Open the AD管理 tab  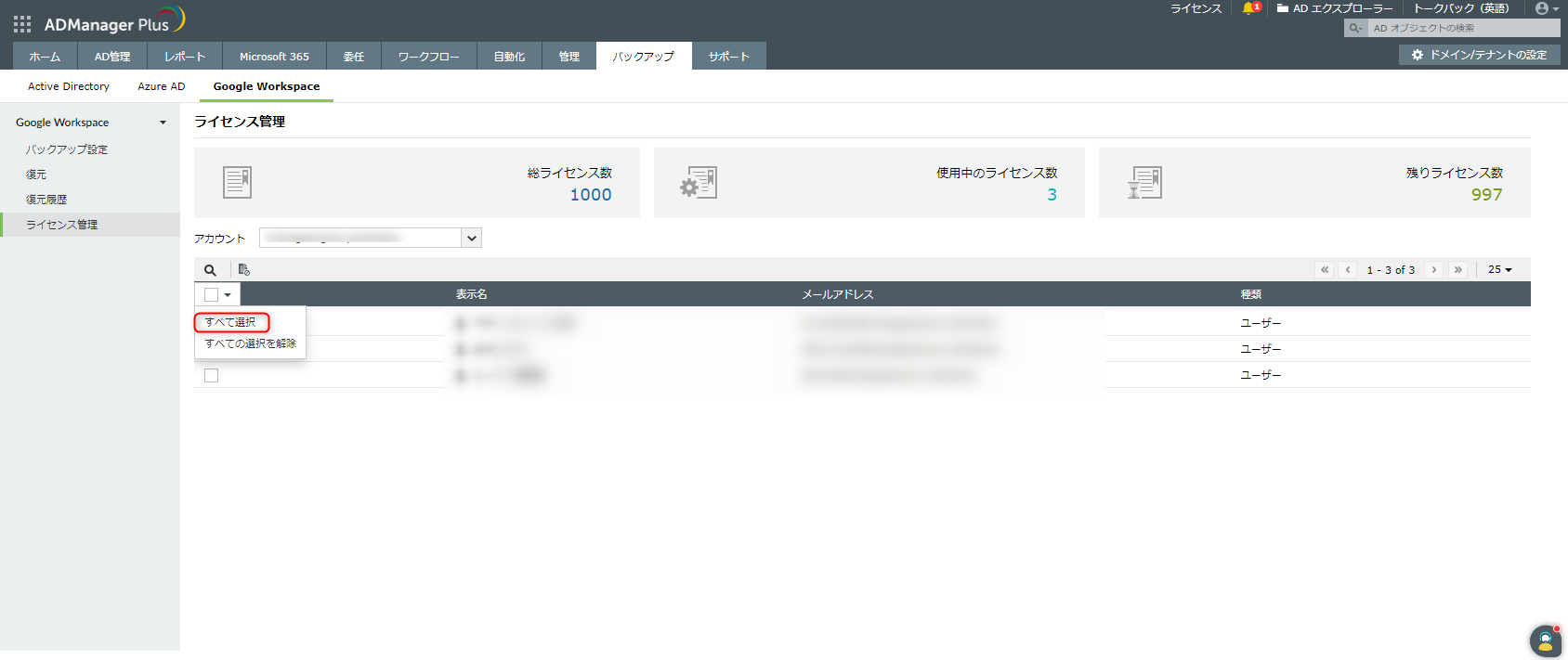[x=112, y=56]
